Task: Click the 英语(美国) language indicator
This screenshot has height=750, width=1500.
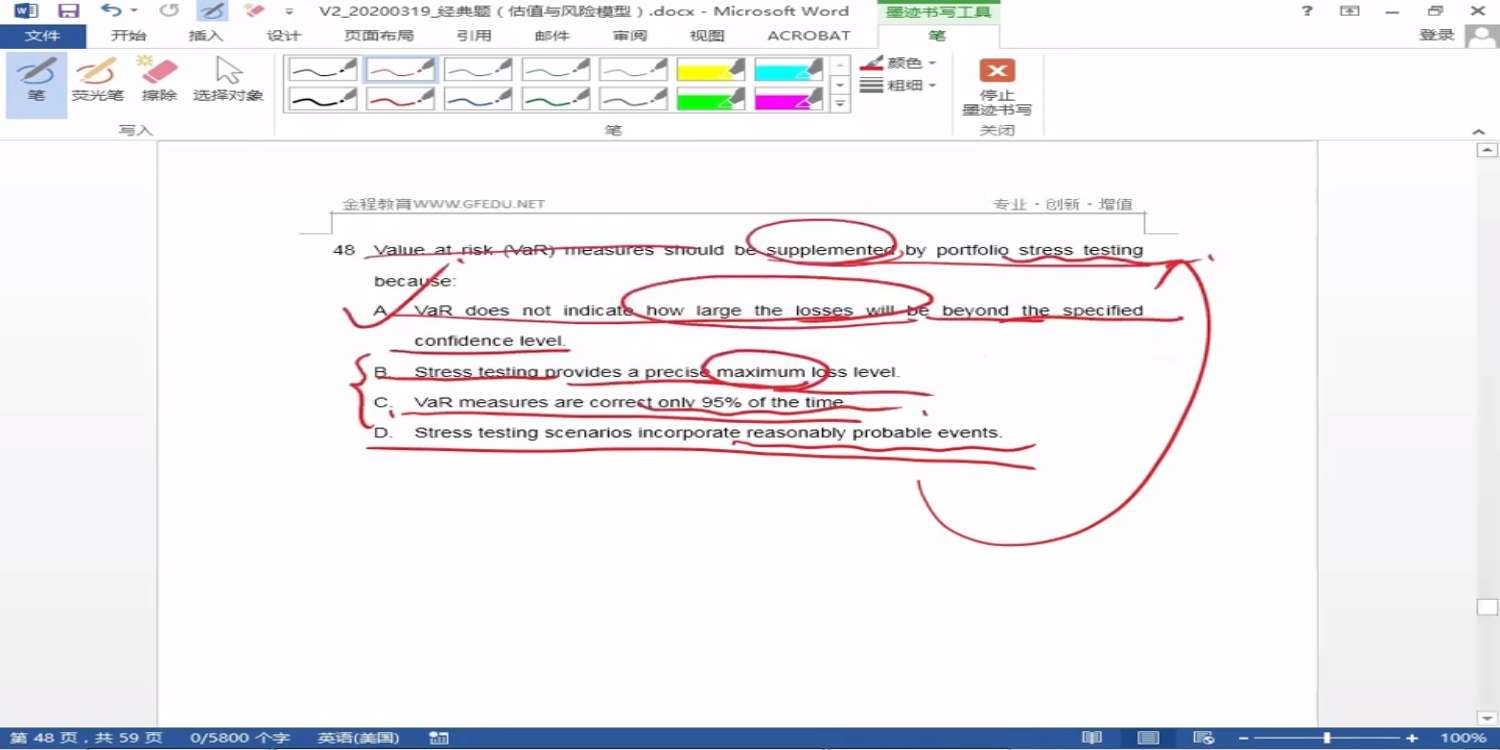Action: [359, 738]
